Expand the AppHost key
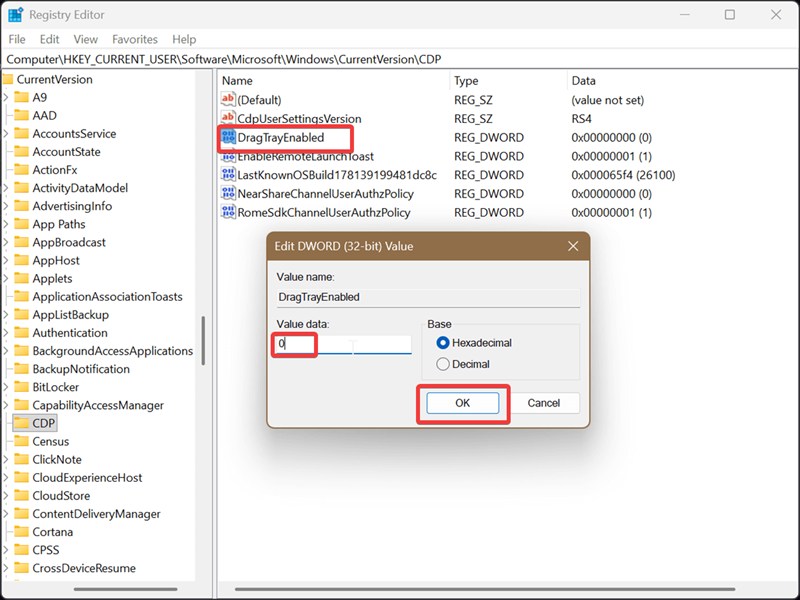800x600 pixels. pos(6,260)
